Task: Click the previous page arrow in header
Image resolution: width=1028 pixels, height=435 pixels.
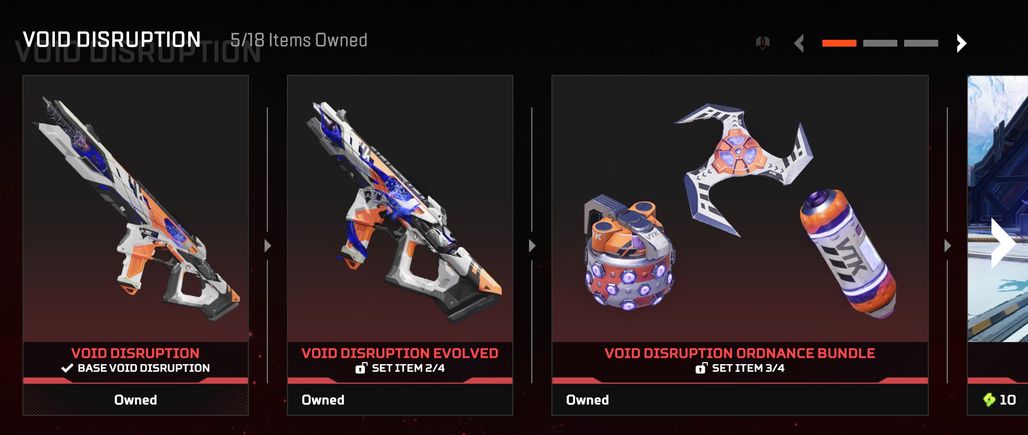Action: [x=799, y=43]
